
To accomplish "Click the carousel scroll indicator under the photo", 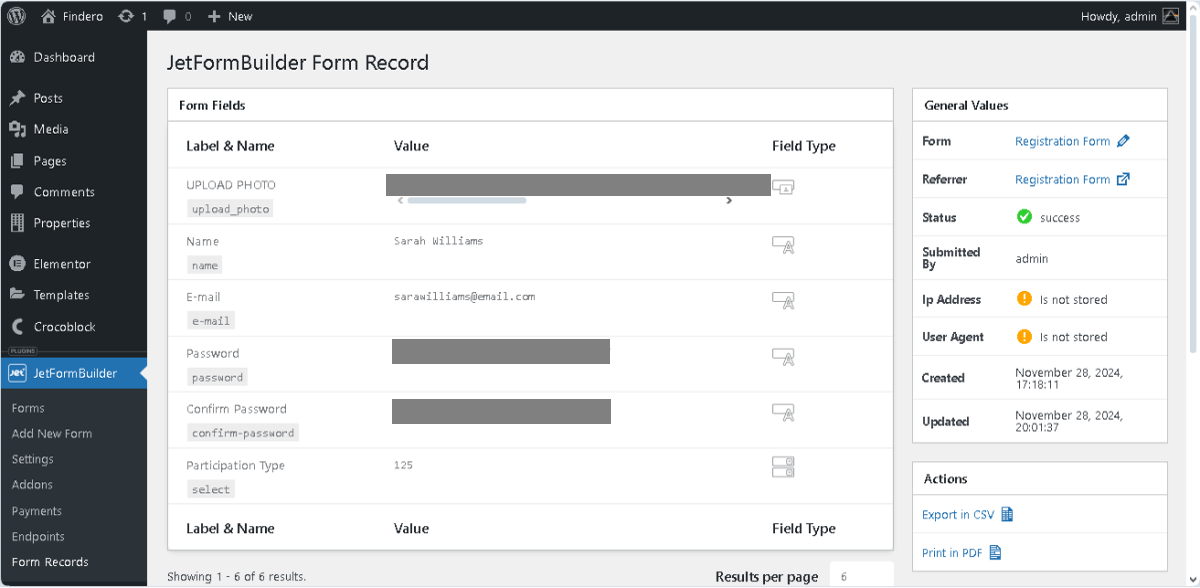I will tap(466, 200).
